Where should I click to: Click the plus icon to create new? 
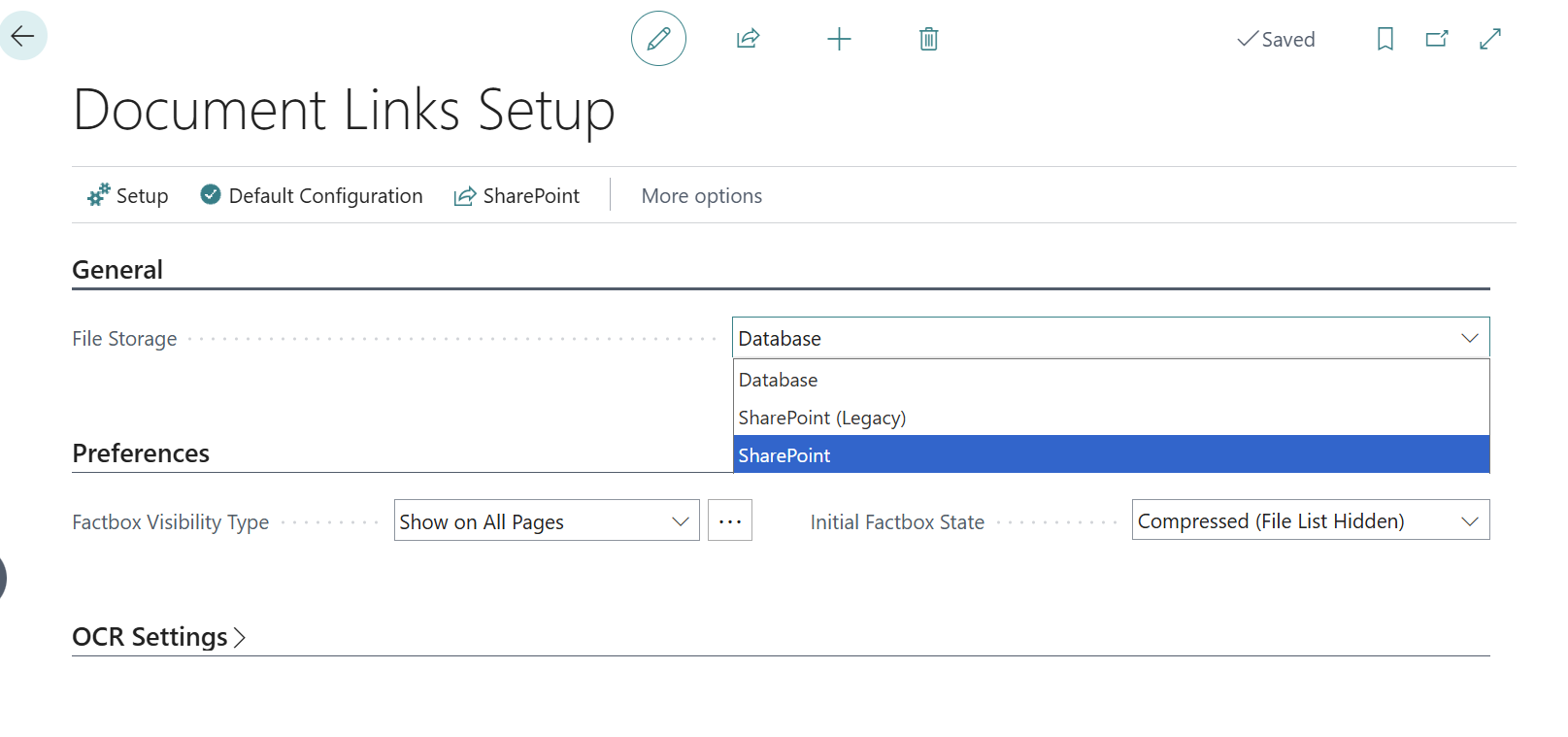pos(839,39)
